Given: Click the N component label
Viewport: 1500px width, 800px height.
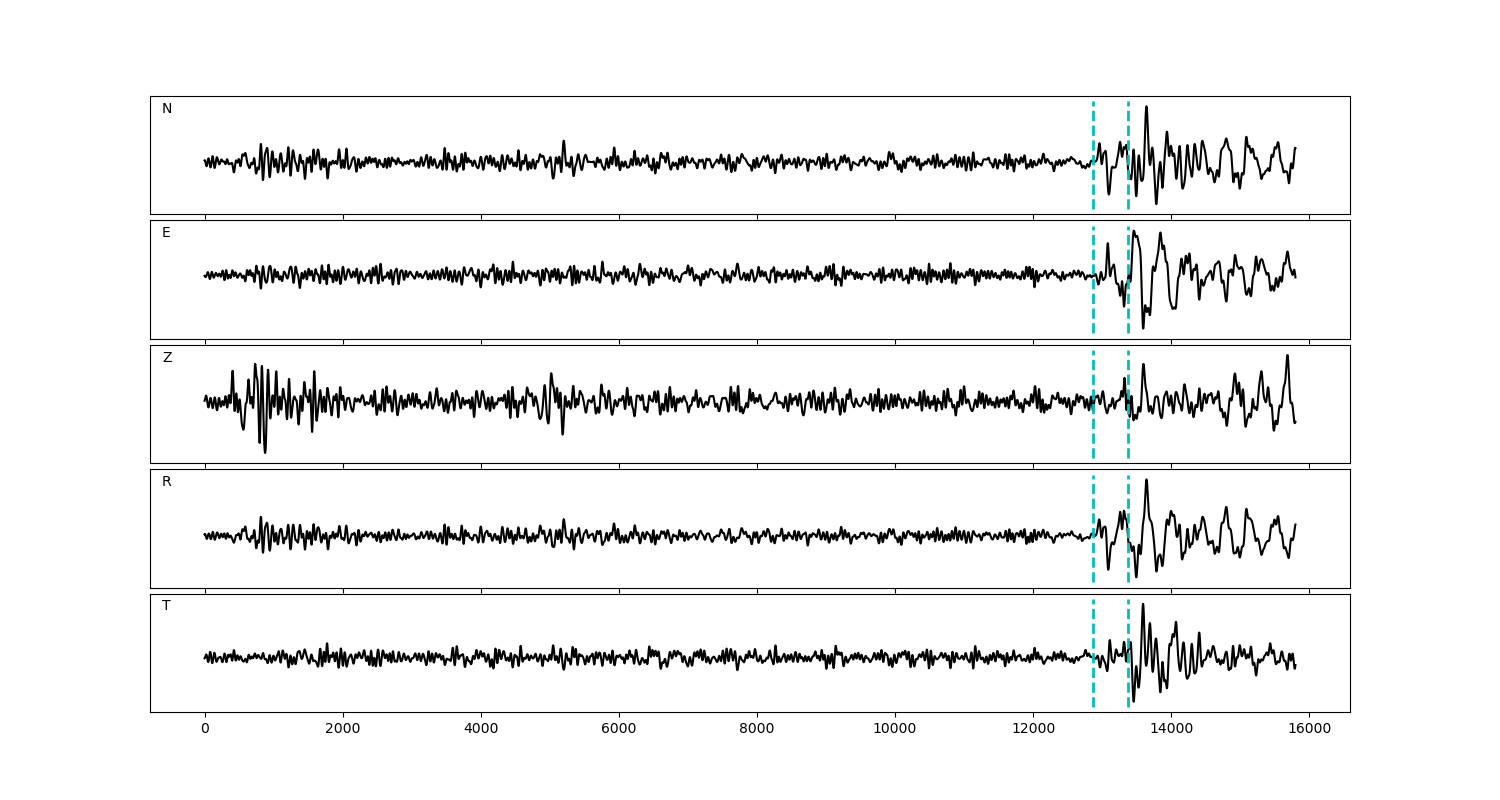Looking at the screenshot, I should [x=167, y=109].
